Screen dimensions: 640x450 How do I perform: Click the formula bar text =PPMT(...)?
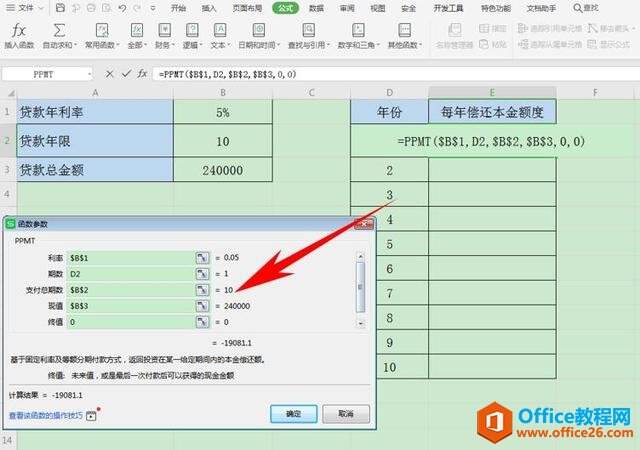[x=228, y=74]
